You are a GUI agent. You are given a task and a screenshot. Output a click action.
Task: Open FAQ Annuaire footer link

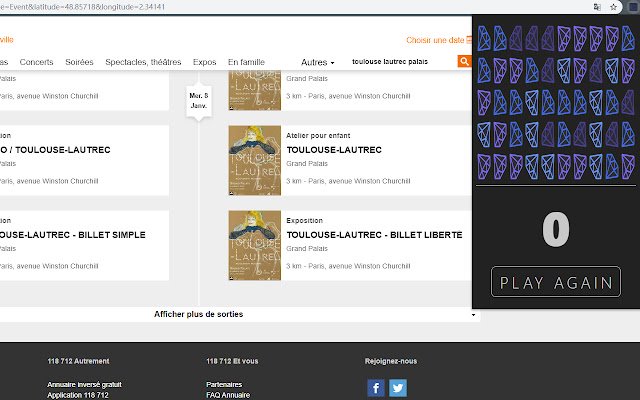(x=228, y=395)
